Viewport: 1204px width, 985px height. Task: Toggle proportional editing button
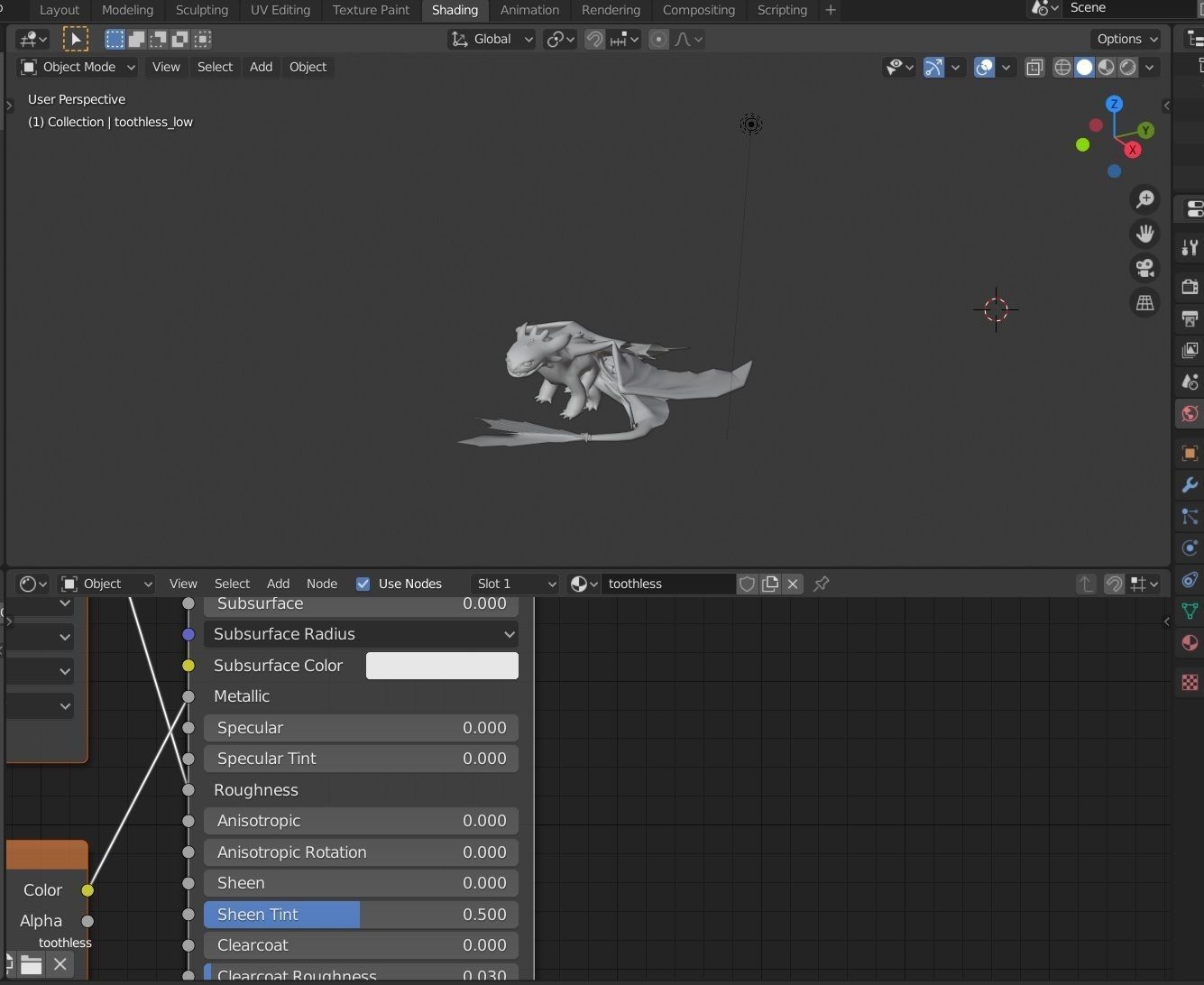(x=659, y=39)
